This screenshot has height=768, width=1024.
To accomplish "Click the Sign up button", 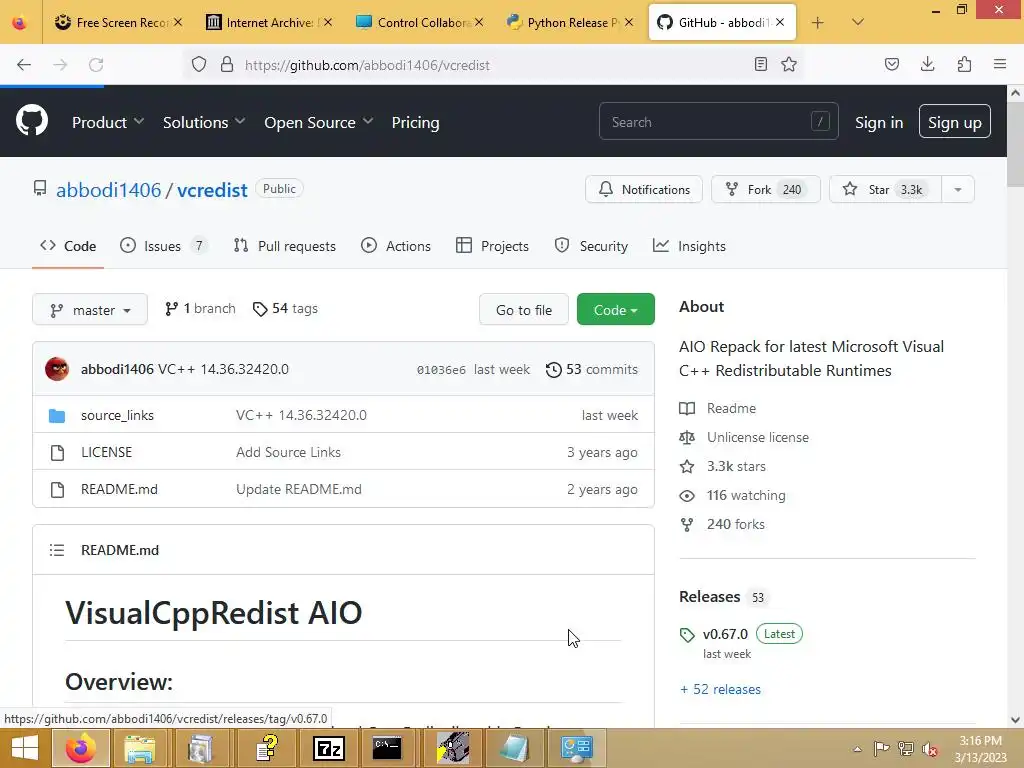I will pyautogui.click(x=954, y=122).
